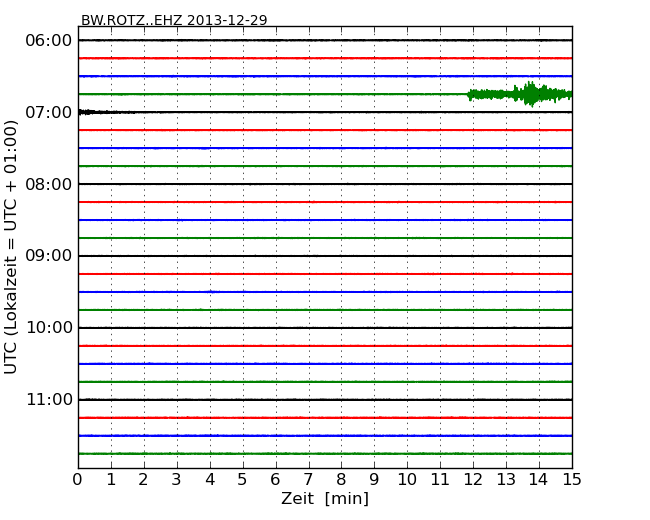Click the x-axis tick label 0
Viewport: 650px width, 520px height.
click(x=78, y=480)
